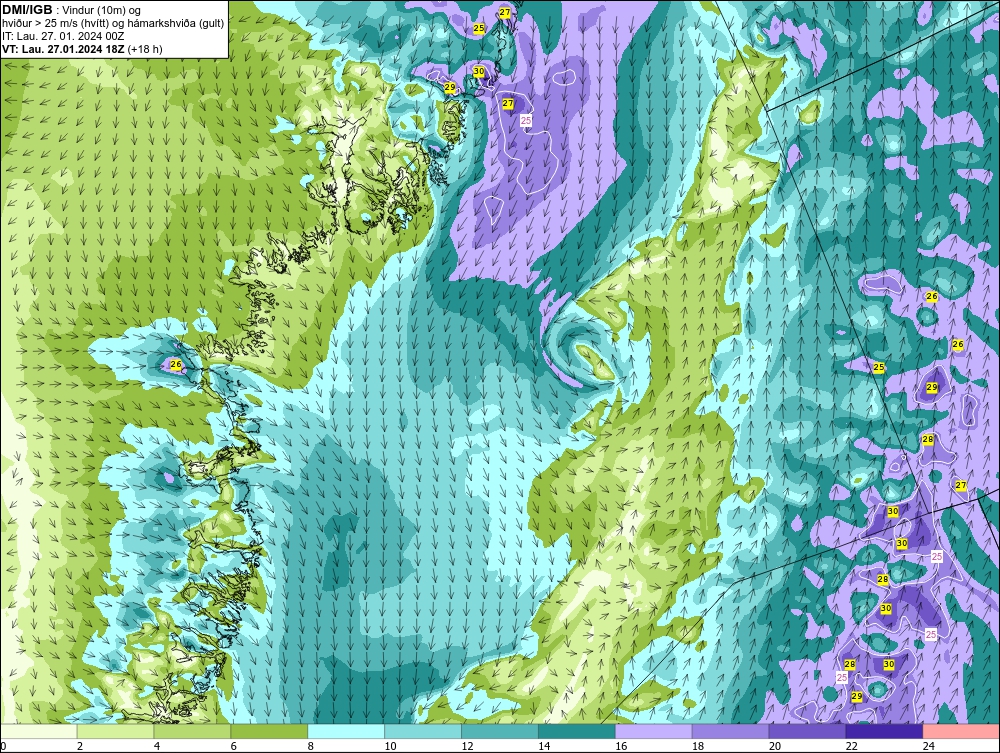Click the 18–20 m/s purple legend swatch
Image resolution: width=1000 pixels, height=753 pixels.
coord(730,731)
